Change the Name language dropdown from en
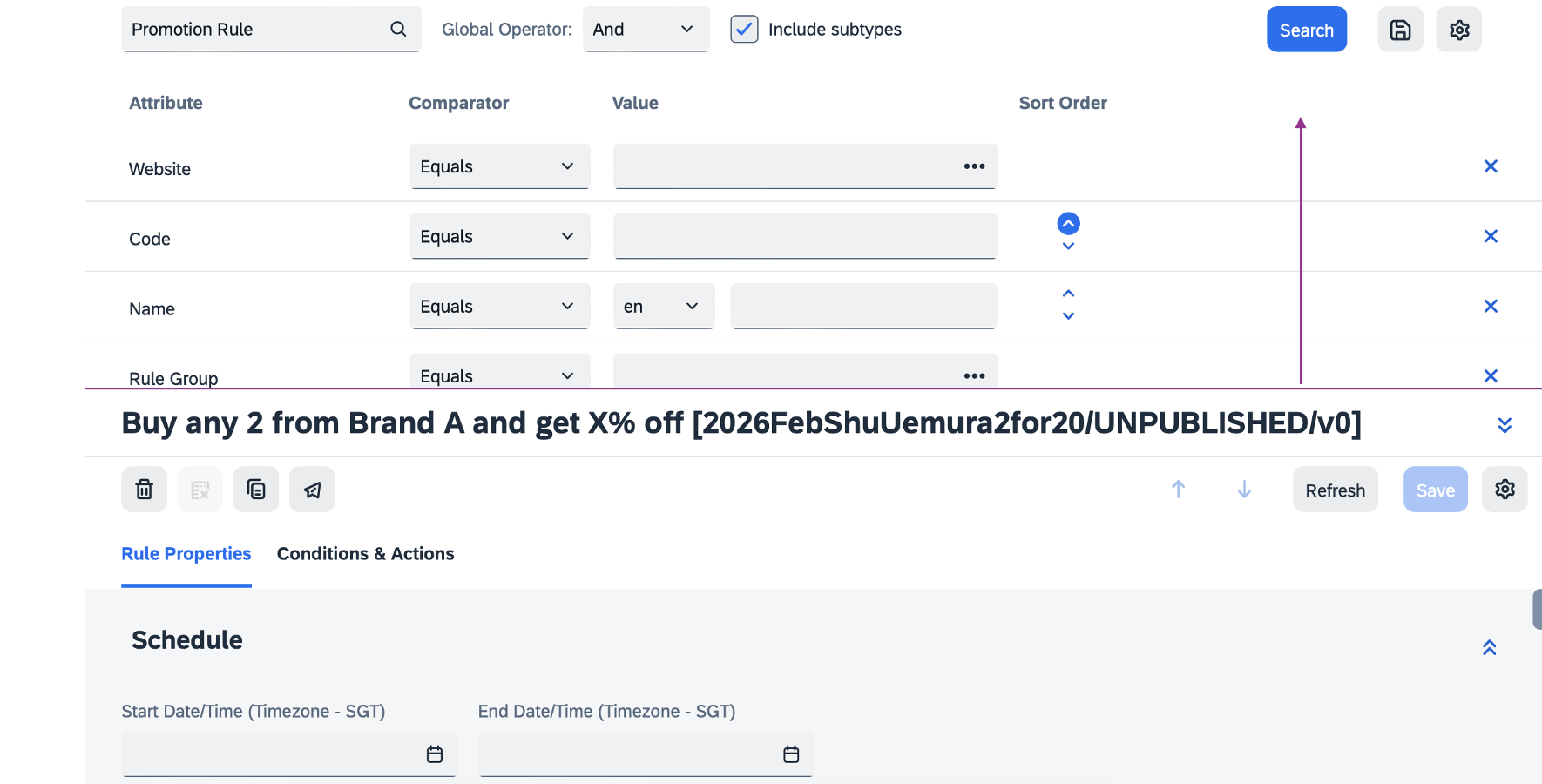 (663, 307)
